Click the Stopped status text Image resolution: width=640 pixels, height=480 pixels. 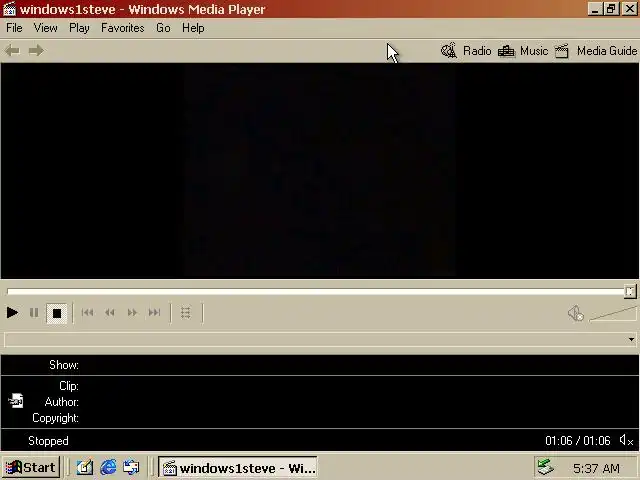[48, 441]
